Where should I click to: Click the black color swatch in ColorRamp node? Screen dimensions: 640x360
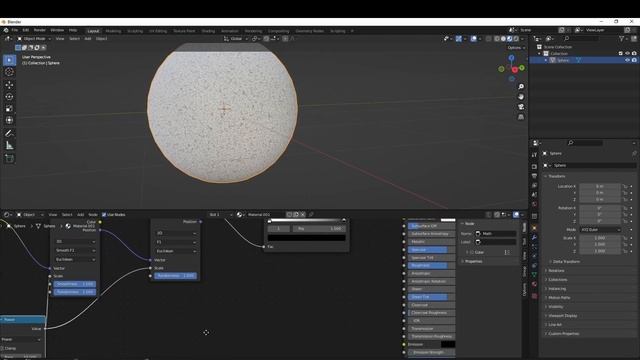(x=307, y=238)
